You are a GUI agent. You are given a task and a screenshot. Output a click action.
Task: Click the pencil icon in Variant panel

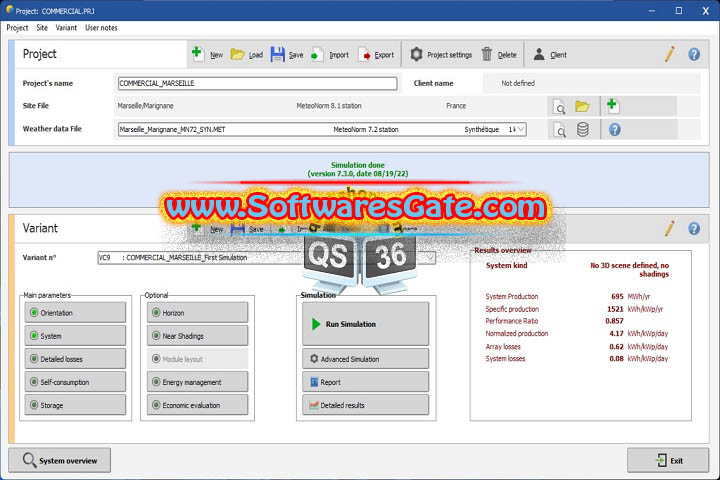tap(669, 228)
